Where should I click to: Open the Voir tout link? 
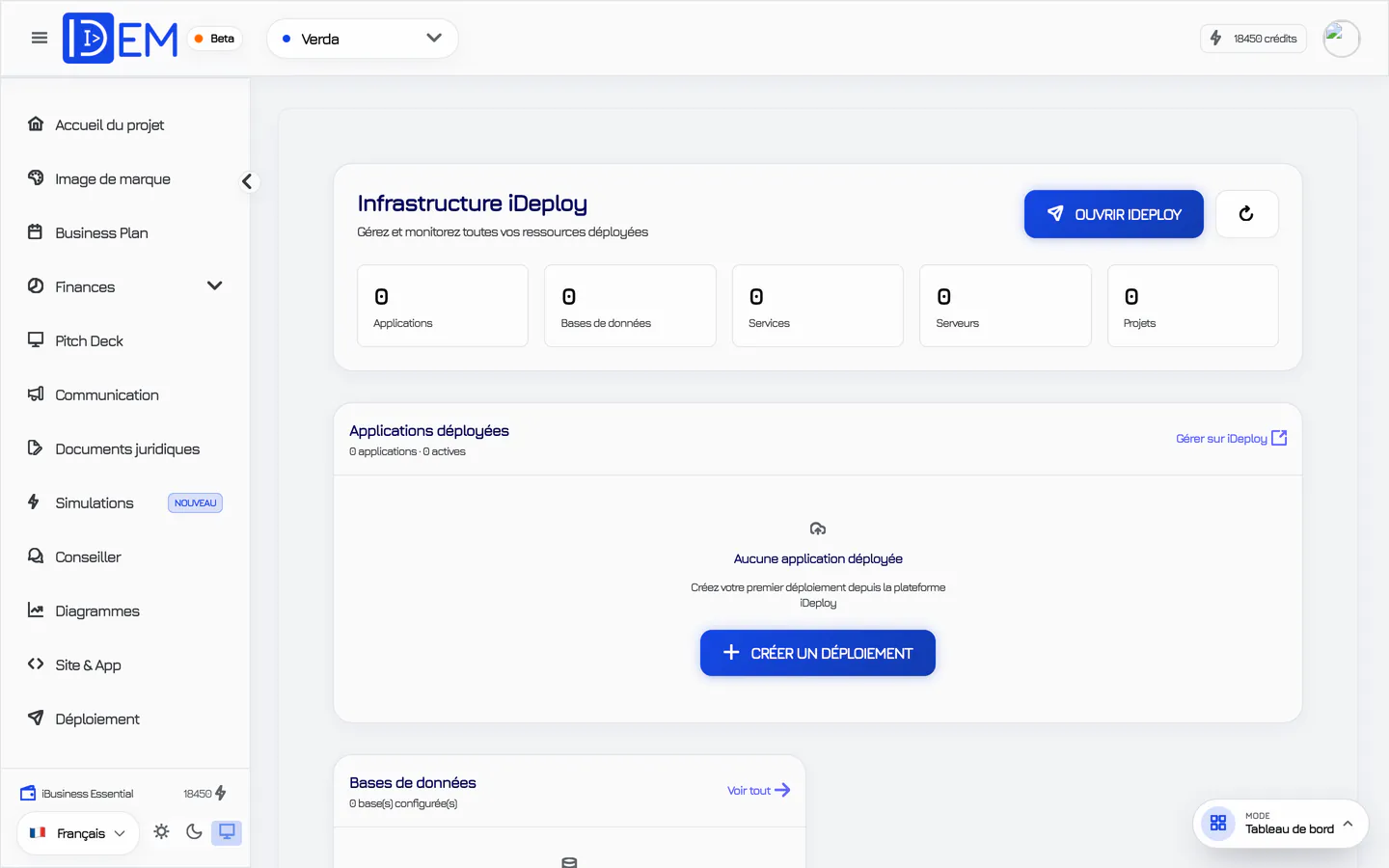pyautogui.click(x=759, y=790)
